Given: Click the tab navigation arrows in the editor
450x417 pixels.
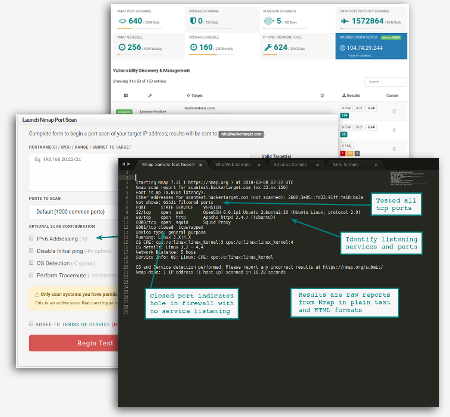Looking at the screenshot, I should click(x=126, y=164).
